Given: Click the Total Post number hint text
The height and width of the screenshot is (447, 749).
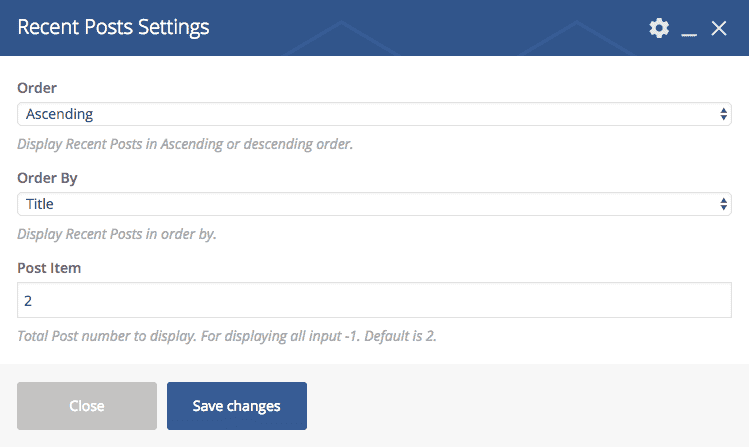Looking at the screenshot, I should 227,336.
